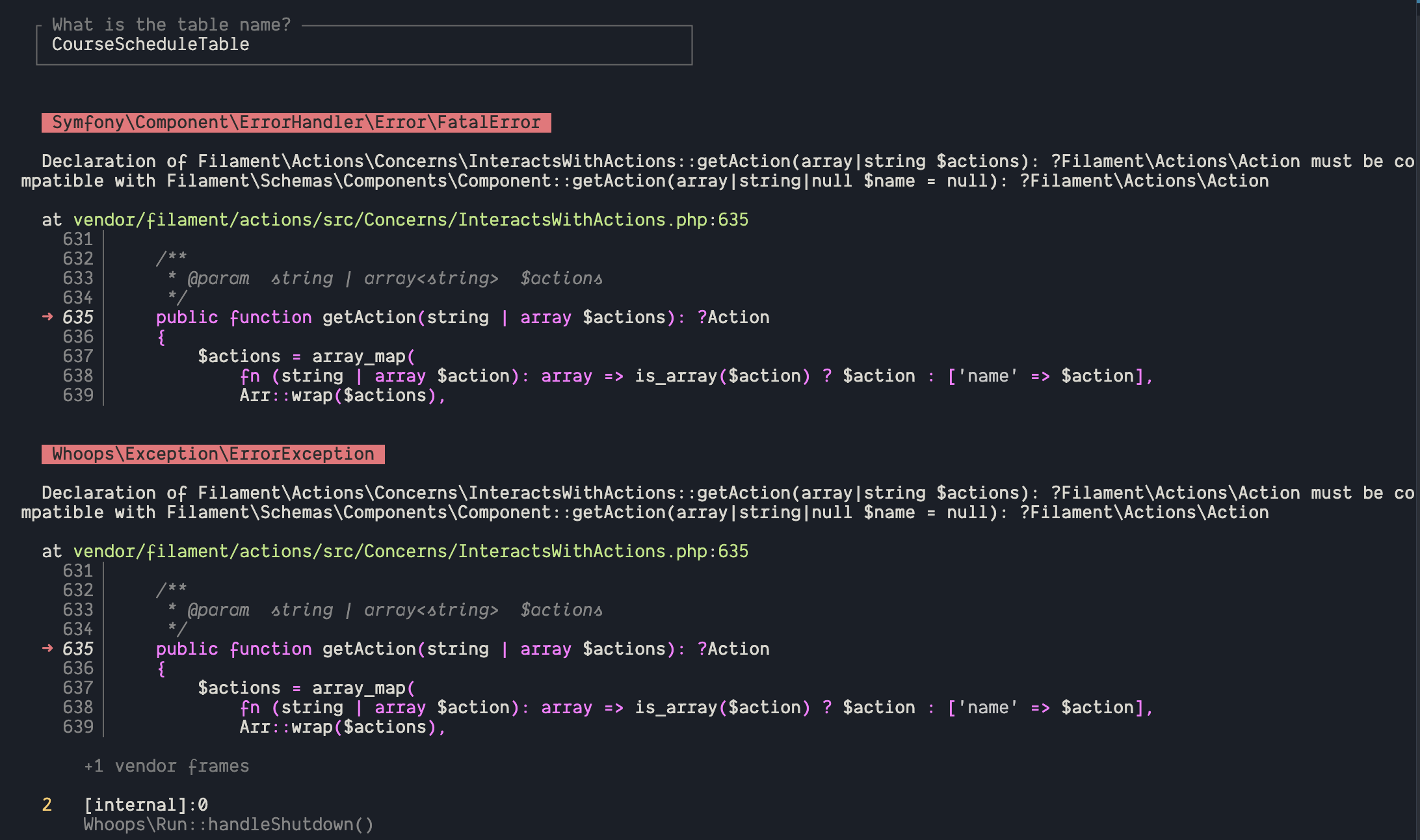
Task: Click the table name input field
Action: pos(364,45)
